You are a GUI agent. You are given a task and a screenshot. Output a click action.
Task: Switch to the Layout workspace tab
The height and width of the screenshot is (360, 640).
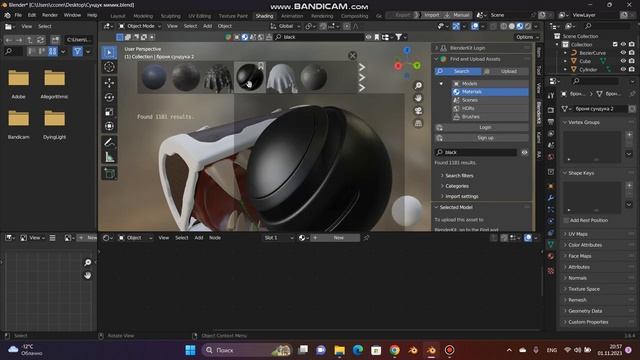click(118, 16)
